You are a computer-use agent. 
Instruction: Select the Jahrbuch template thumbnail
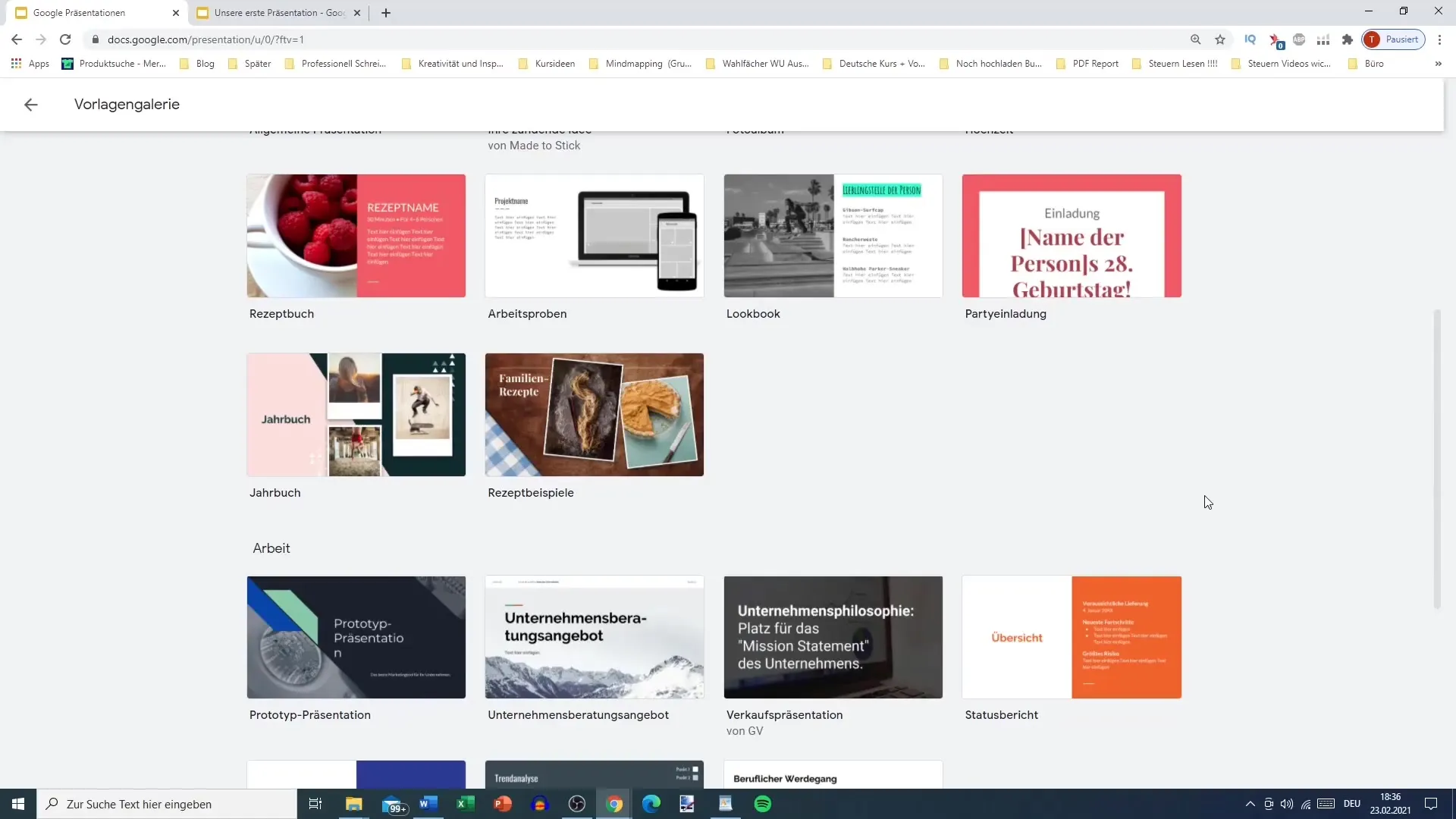coord(356,415)
